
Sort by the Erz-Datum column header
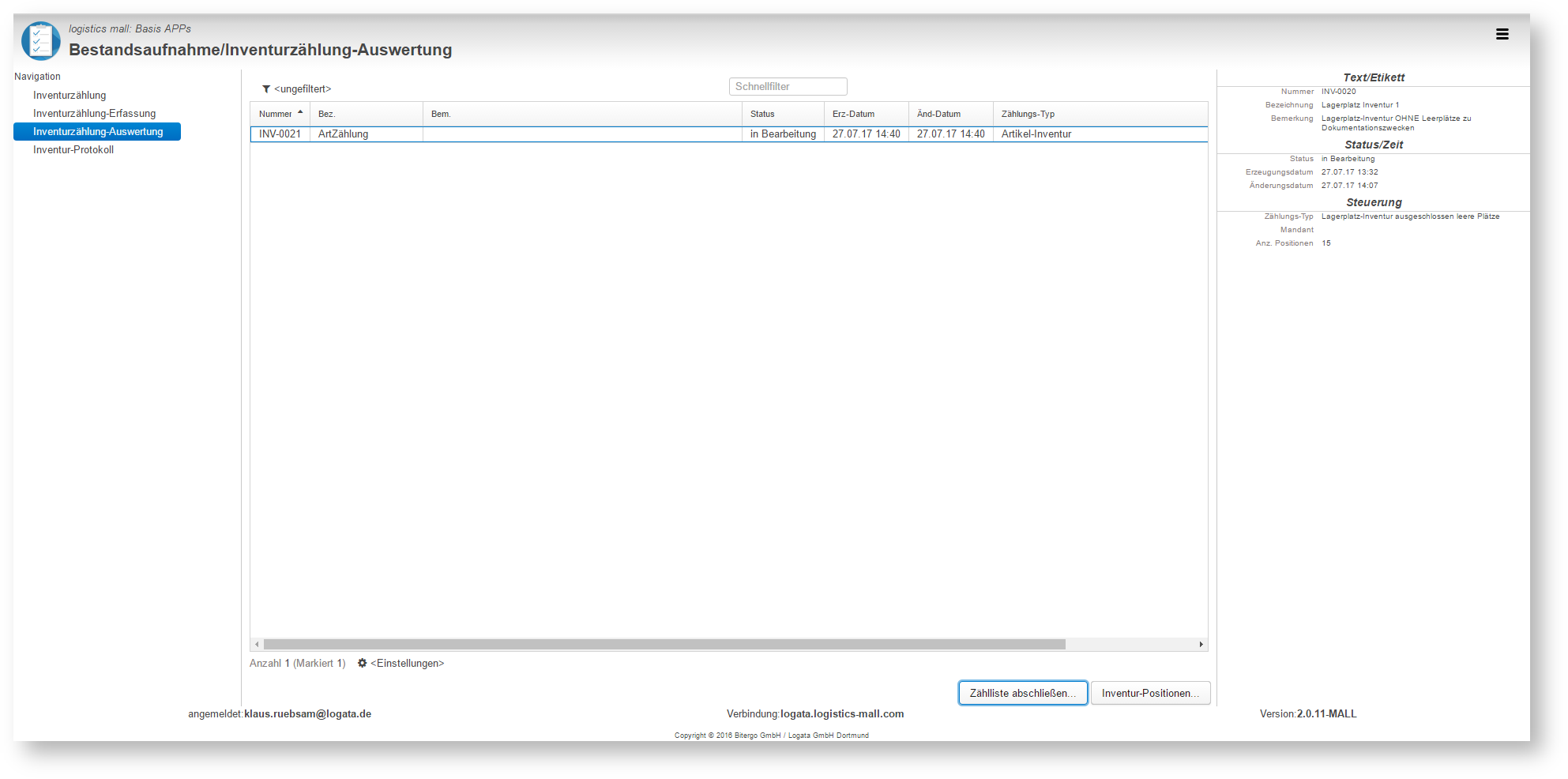[x=866, y=114]
